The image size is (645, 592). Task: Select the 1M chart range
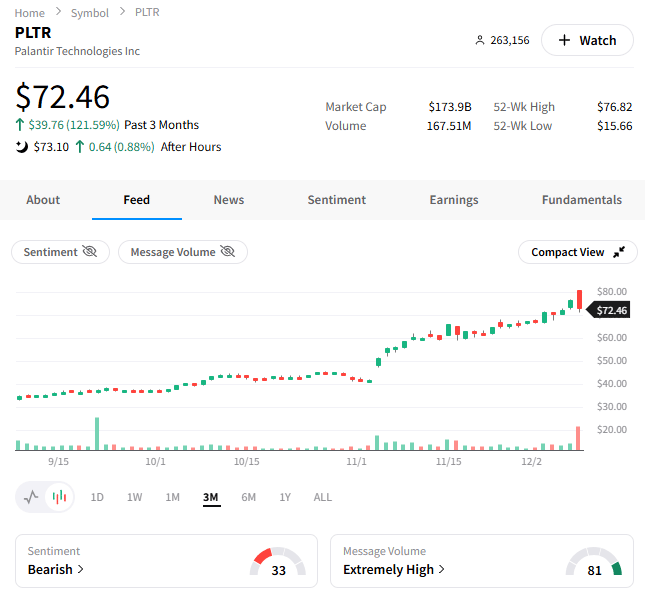pos(172,497)
